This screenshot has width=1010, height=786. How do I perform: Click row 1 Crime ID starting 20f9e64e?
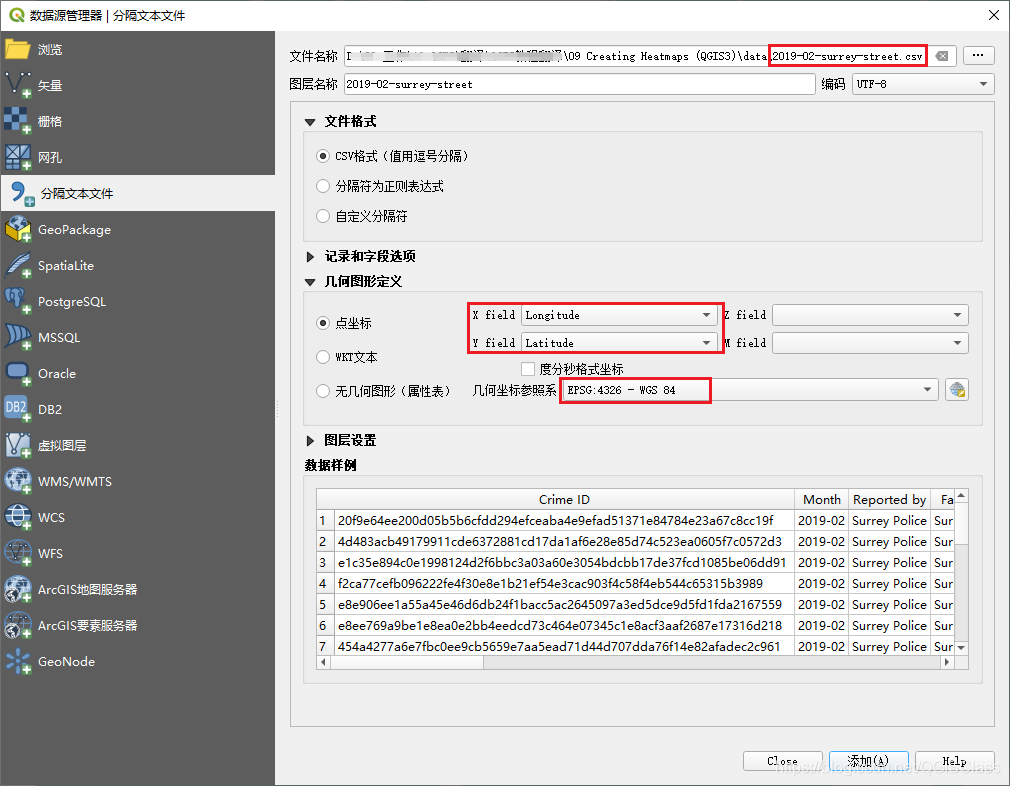[564, 521]
